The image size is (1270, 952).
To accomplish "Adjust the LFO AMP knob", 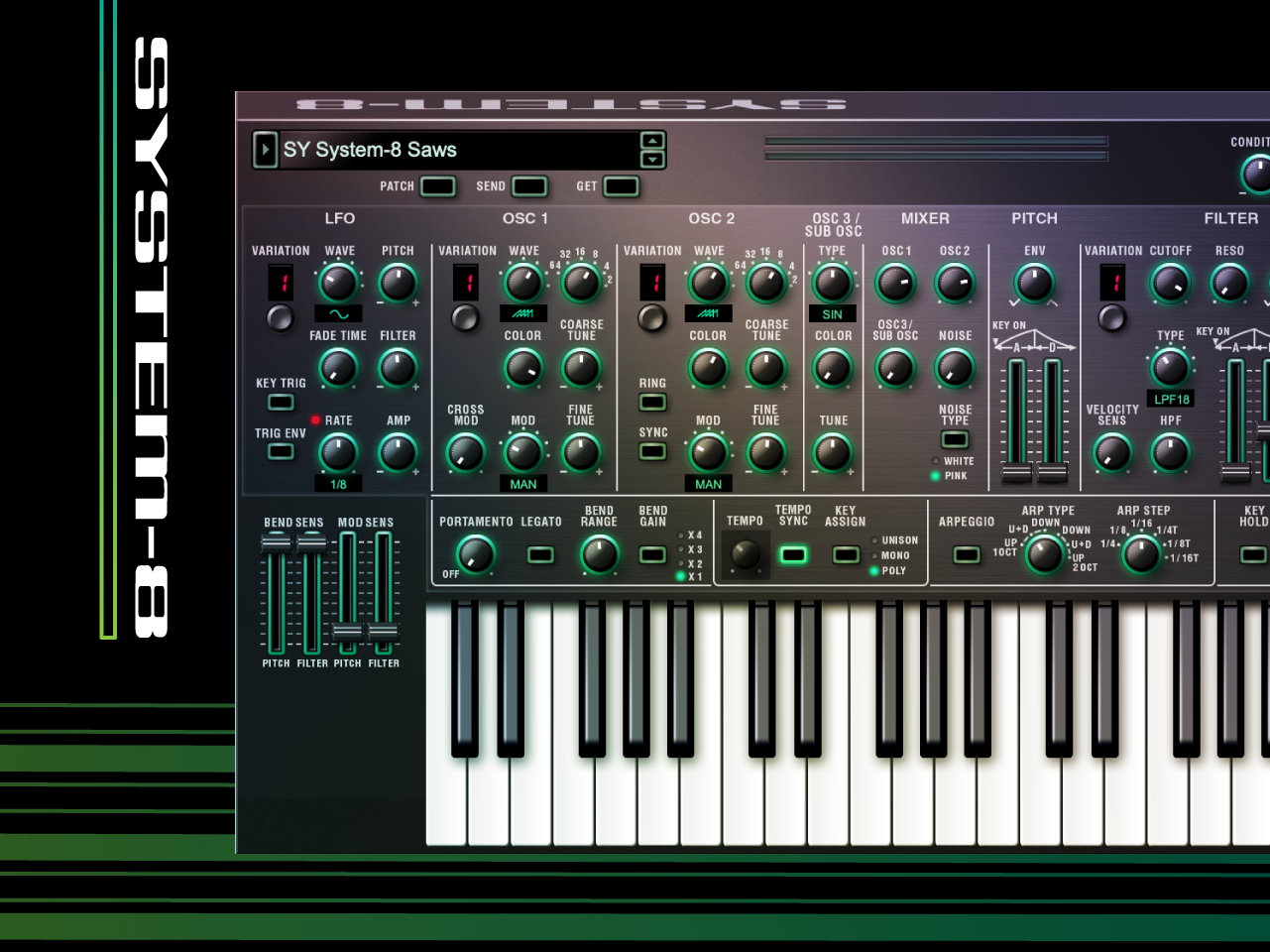I will 398,453.
